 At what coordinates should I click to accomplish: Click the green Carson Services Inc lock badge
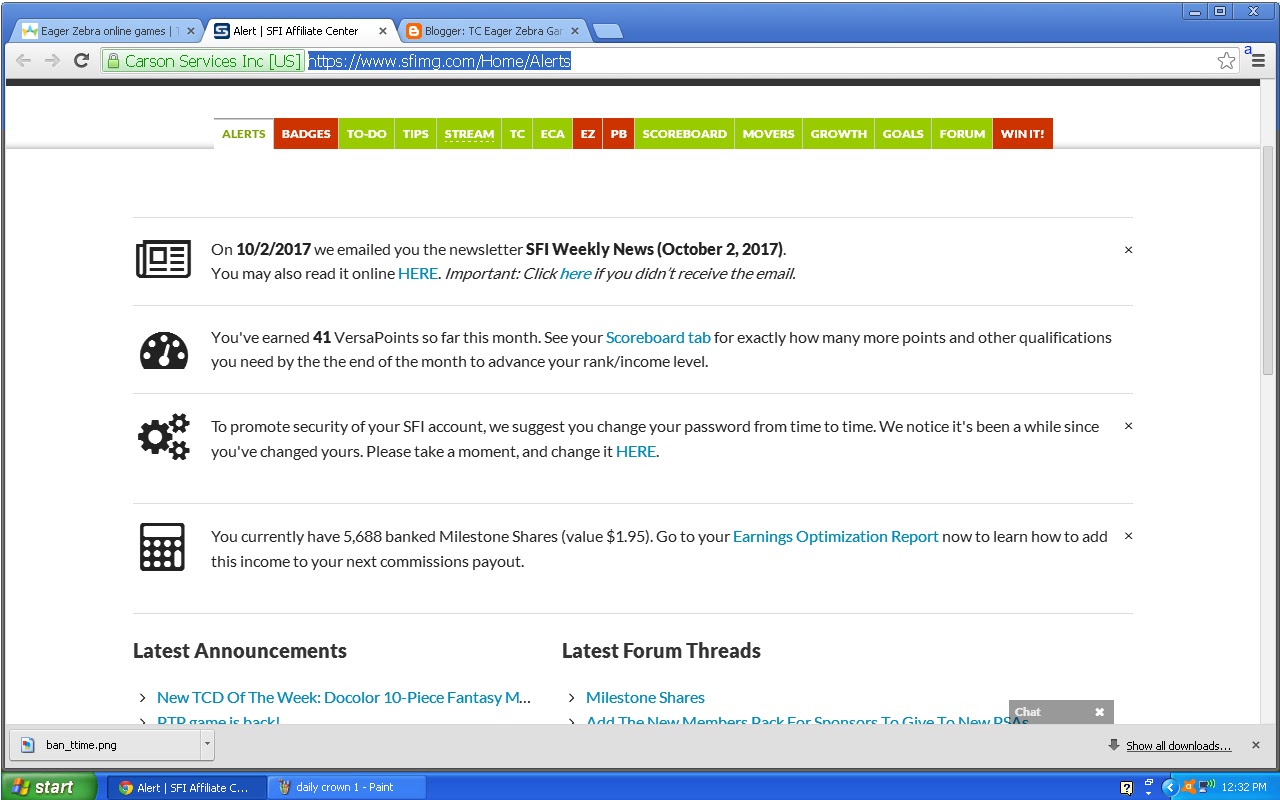click(203, 61)
